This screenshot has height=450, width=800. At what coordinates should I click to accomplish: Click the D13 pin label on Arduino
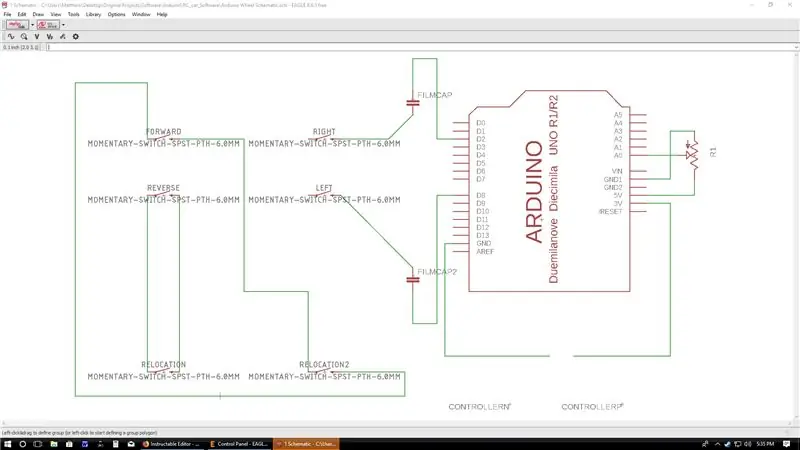[483, 235]
